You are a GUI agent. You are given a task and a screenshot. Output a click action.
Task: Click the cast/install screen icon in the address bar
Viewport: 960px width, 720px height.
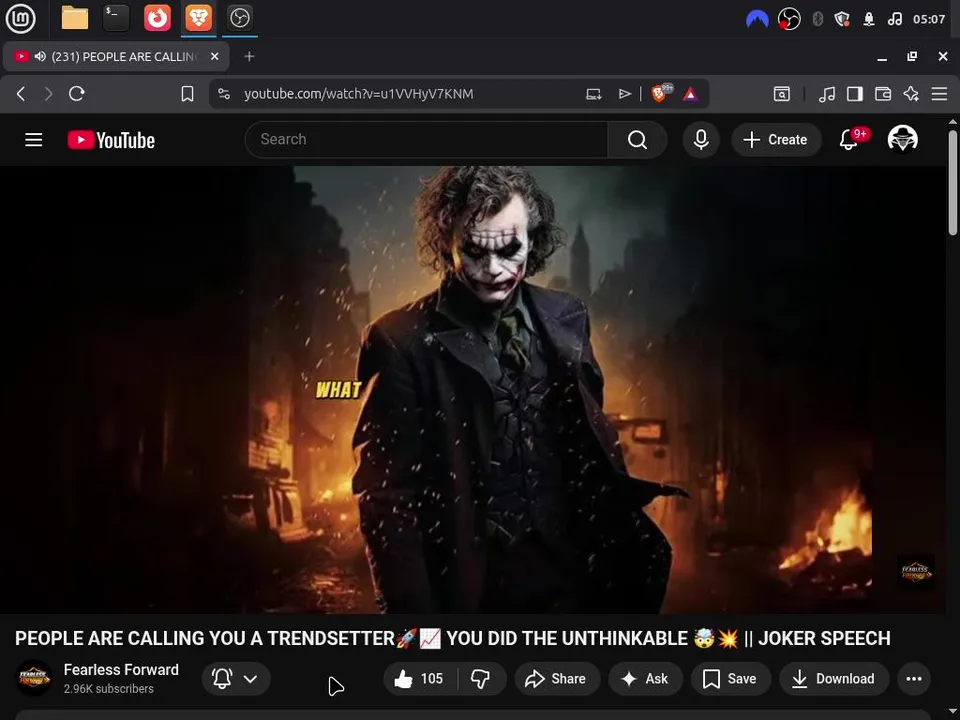pos(593,94)
